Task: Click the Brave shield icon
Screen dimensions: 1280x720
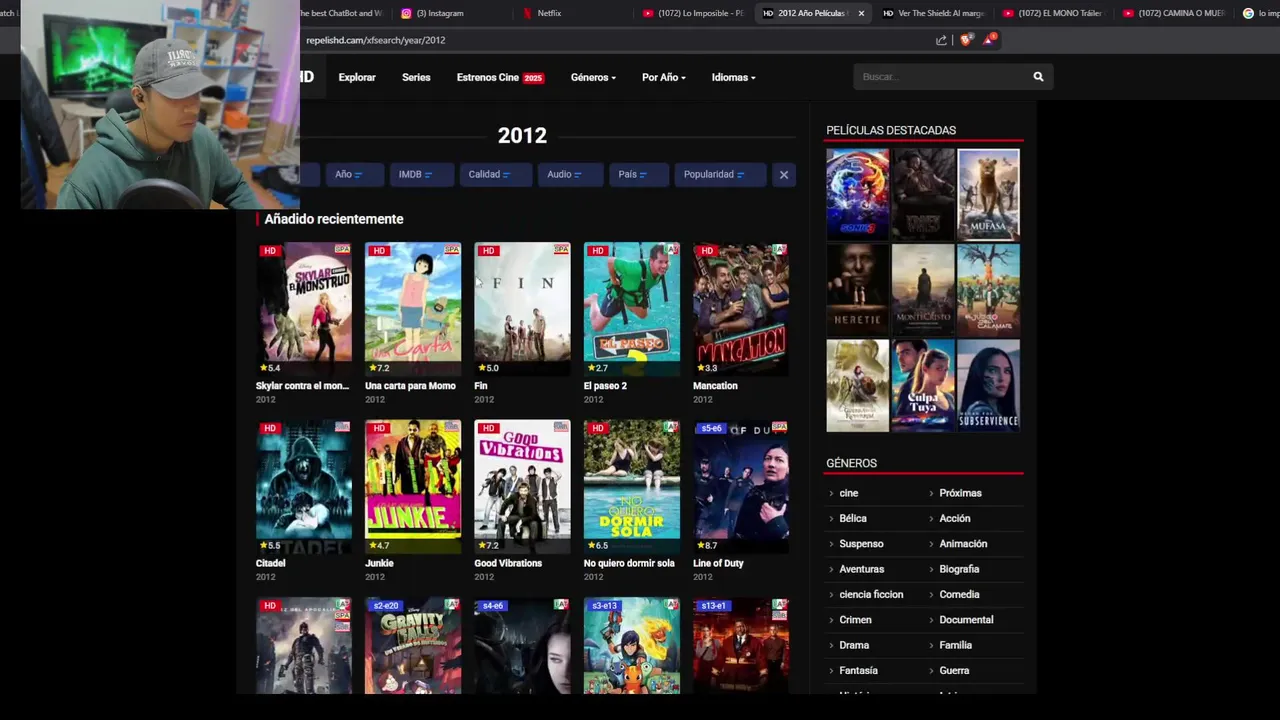Action: tap(965, 40)
